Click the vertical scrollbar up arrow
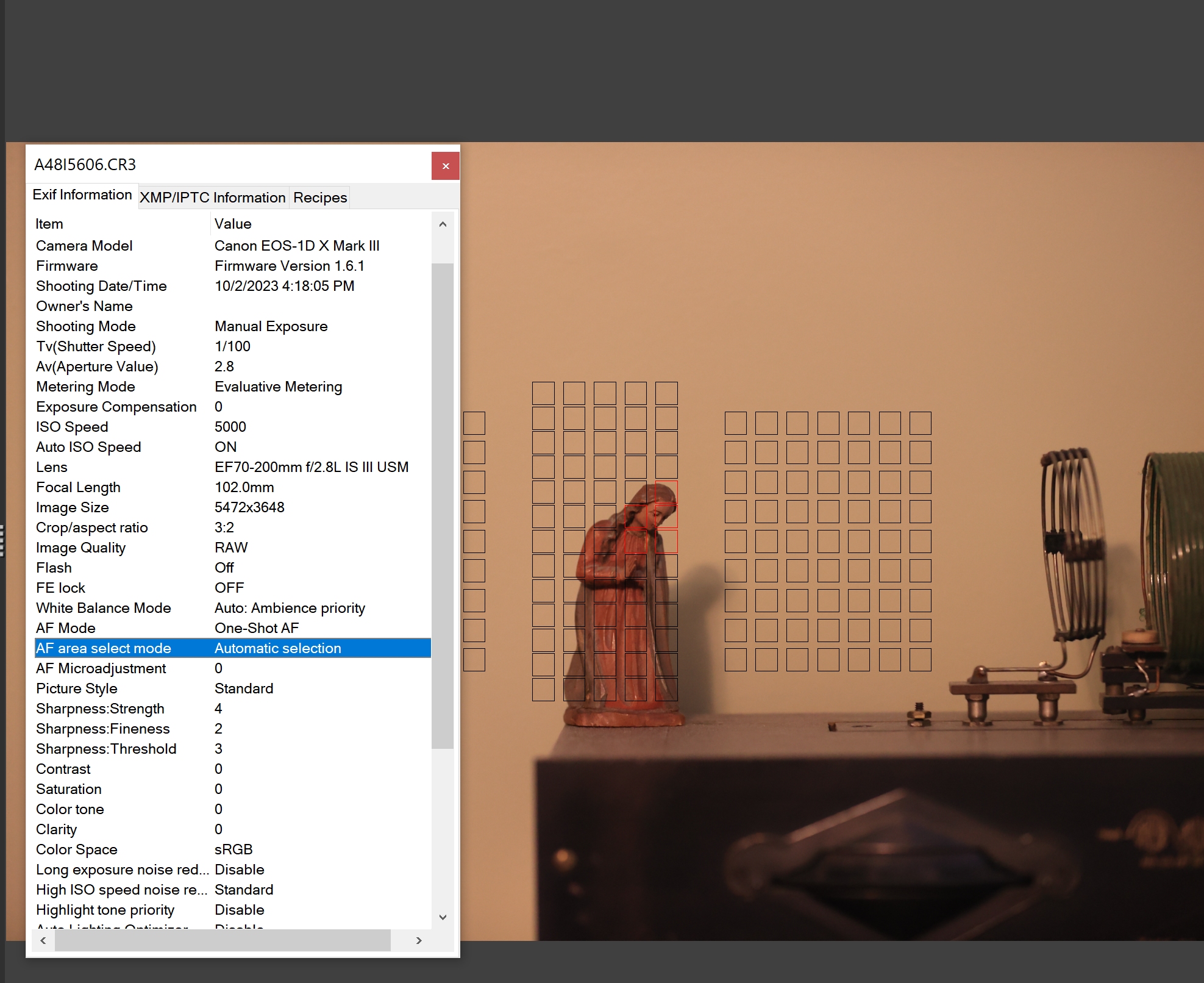This screenshot has width=1204, height=983. (443, 223)
